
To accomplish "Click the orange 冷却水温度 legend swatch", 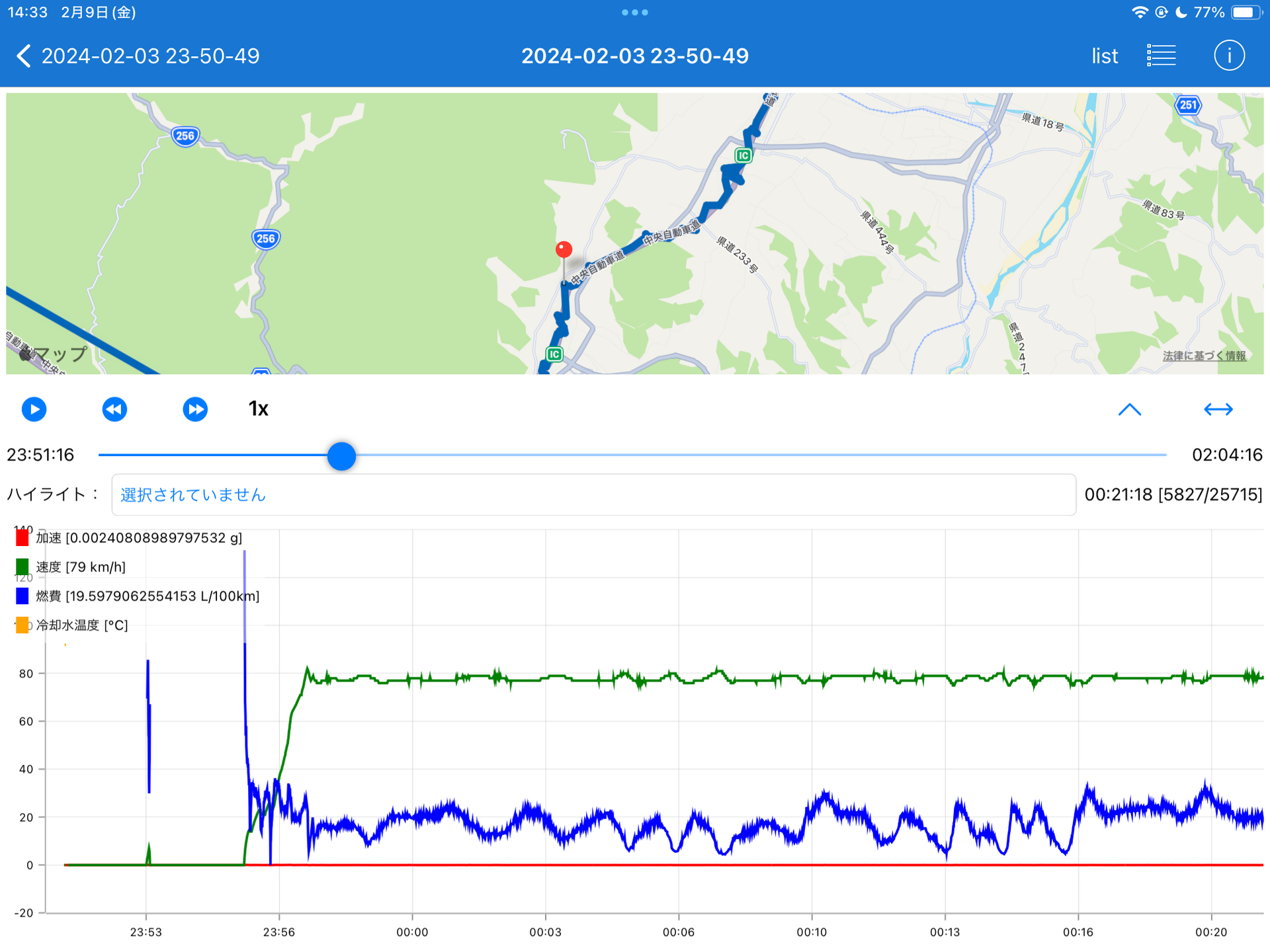I will pyautogui.click(x=22, y=625).
